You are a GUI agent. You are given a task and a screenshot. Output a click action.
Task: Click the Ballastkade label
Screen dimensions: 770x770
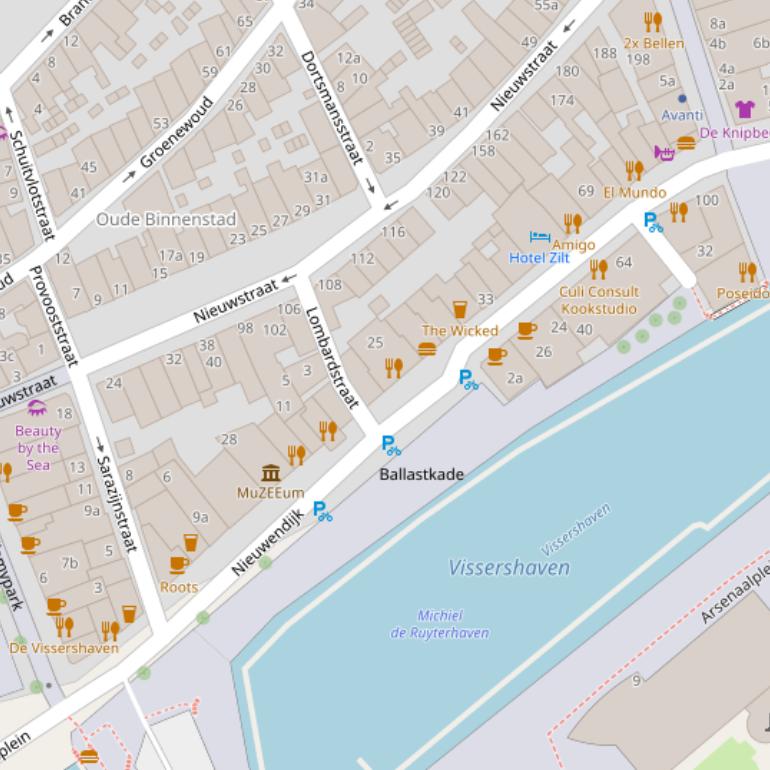click(x=421, y=474)
